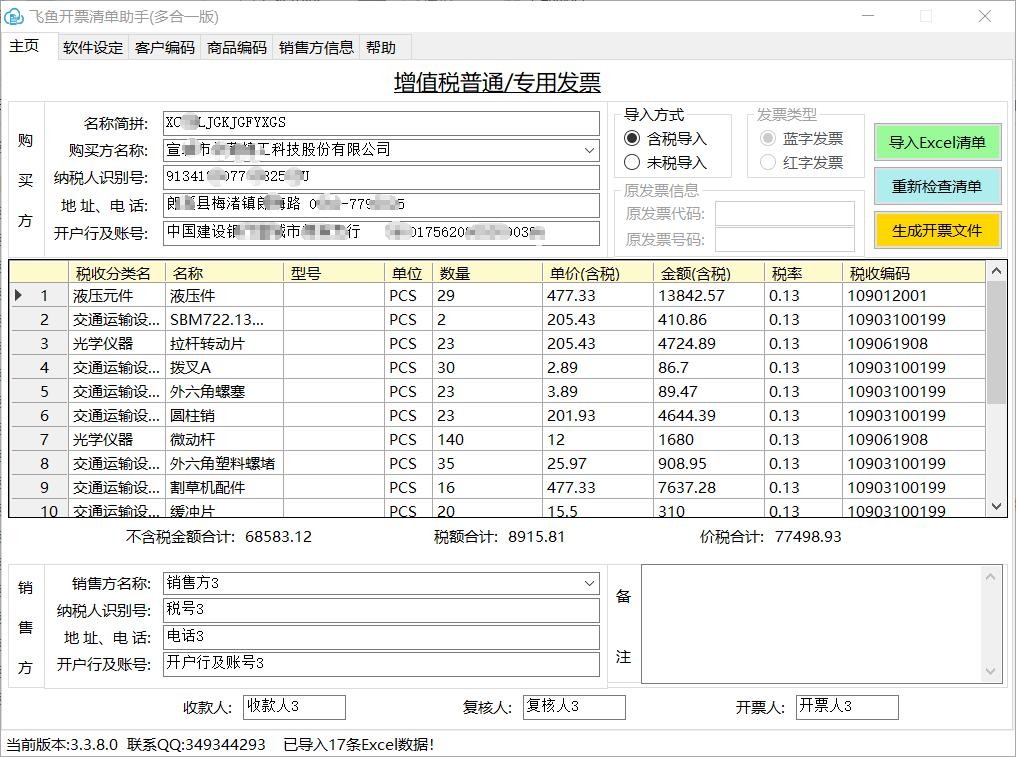Screen dimensions: 1016x757
Task: Click the 开票人 input field
Action: tap(846, 707)
